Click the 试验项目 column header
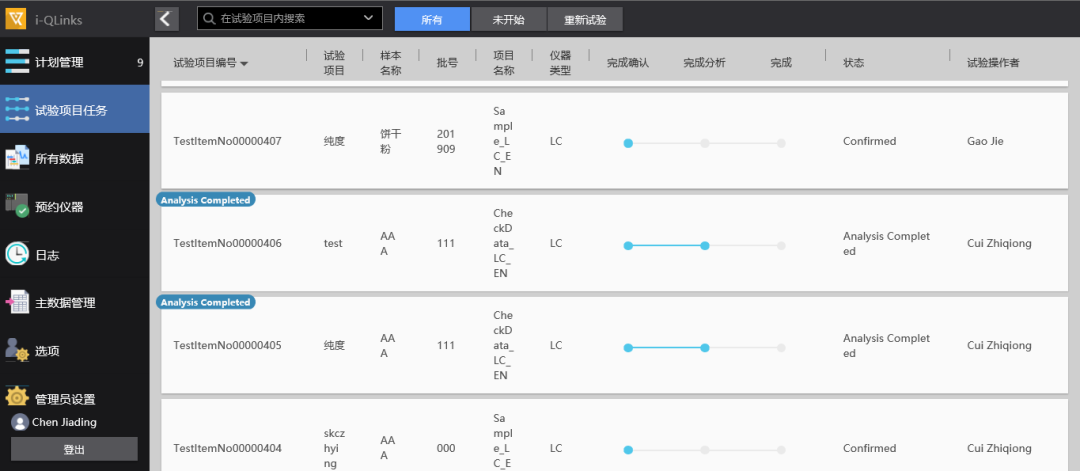Image resolution: width=1080 pixels, height=471 pixels. point(334,63)
